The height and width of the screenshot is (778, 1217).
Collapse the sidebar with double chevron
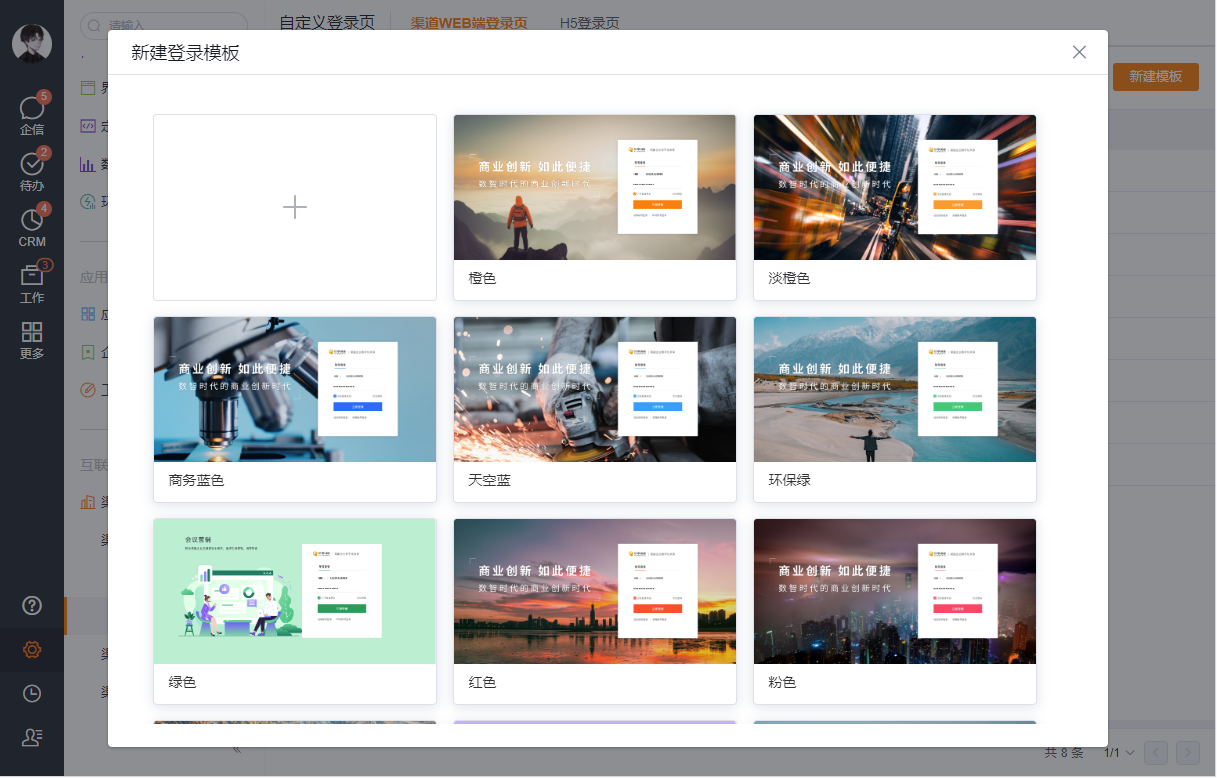[x=237, y=749]
